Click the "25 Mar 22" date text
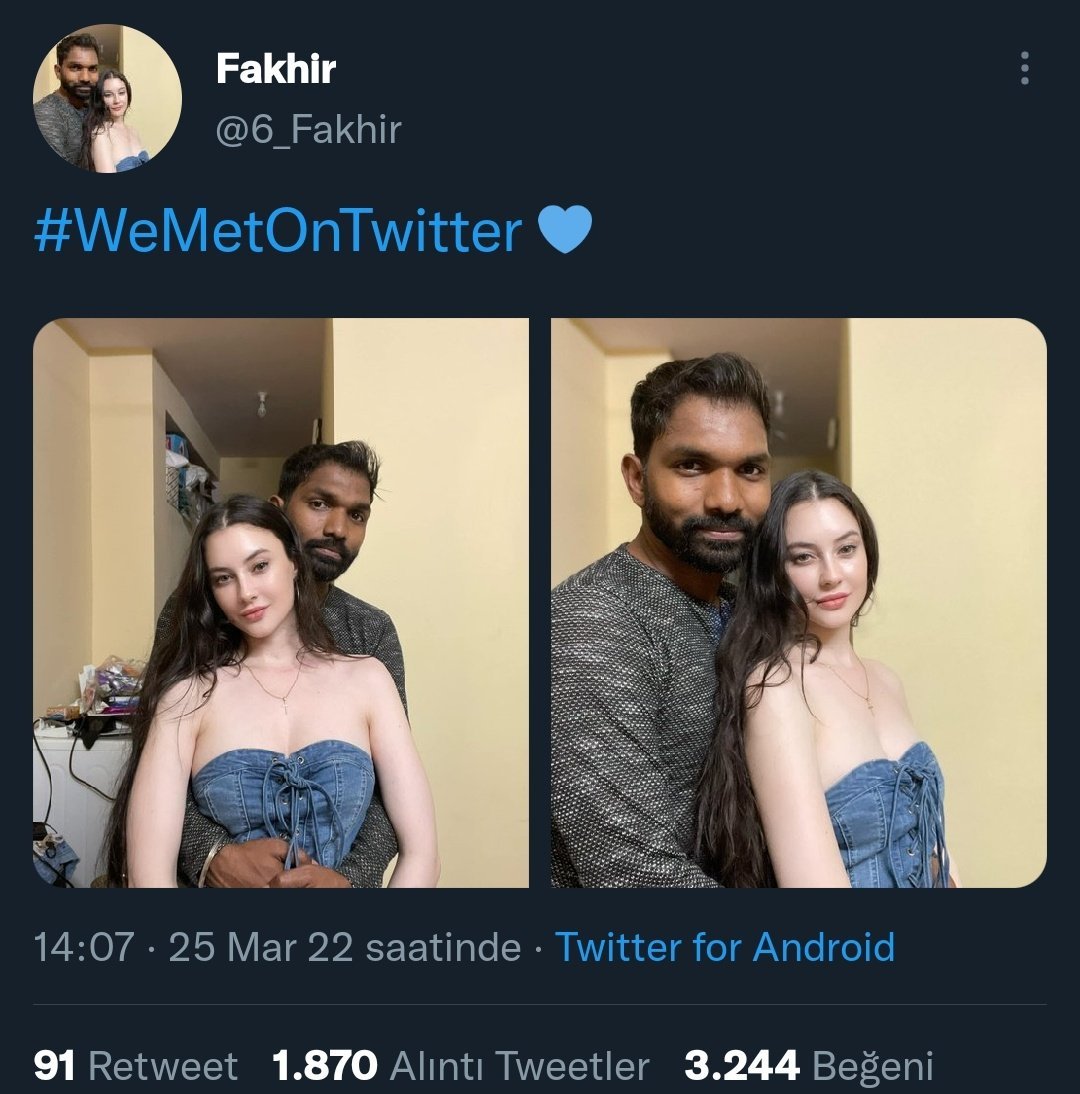Screen dimensions: 1080x1094 tap(260, 947)
